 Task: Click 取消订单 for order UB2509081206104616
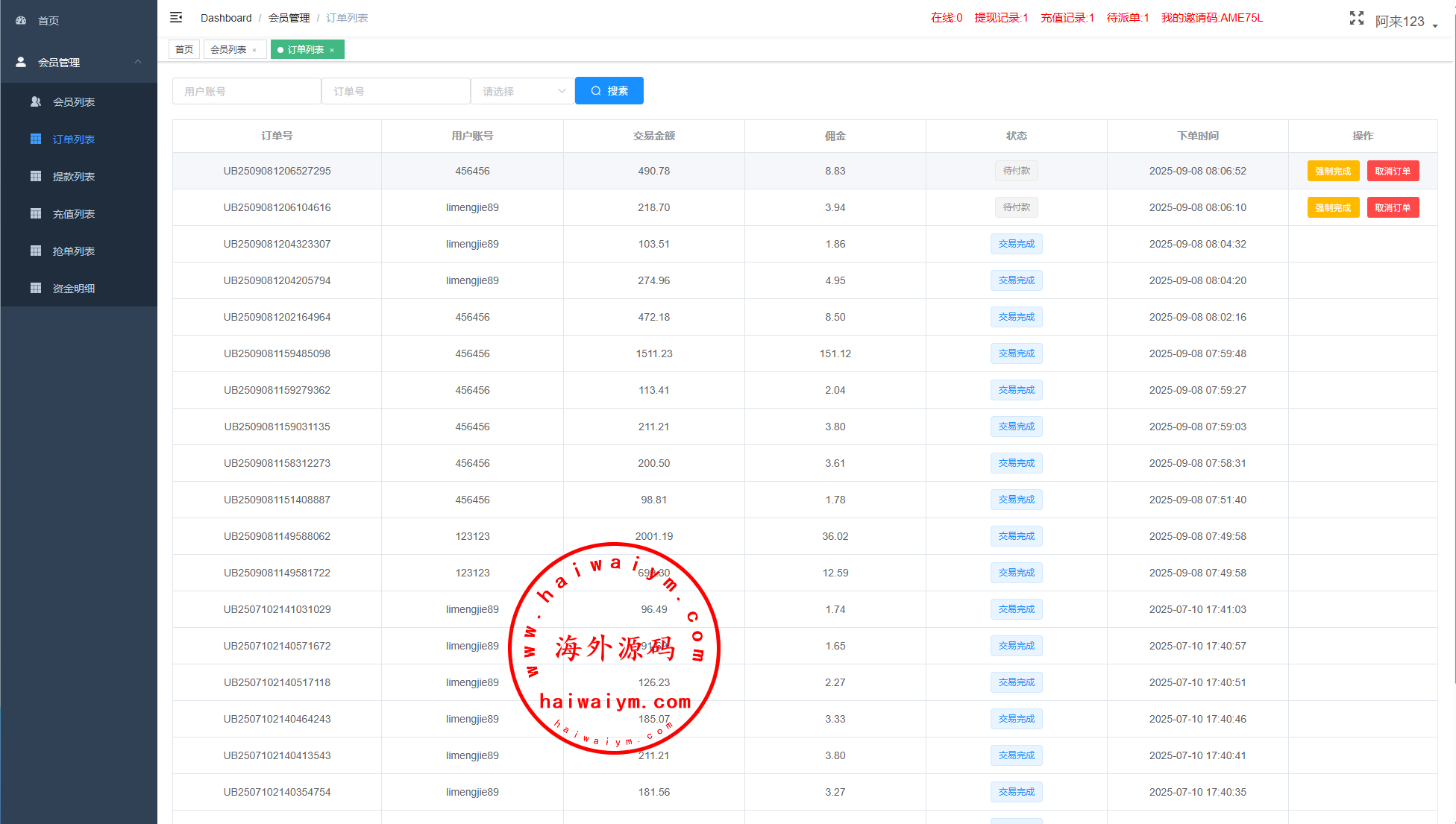[x=1393, y=208]
